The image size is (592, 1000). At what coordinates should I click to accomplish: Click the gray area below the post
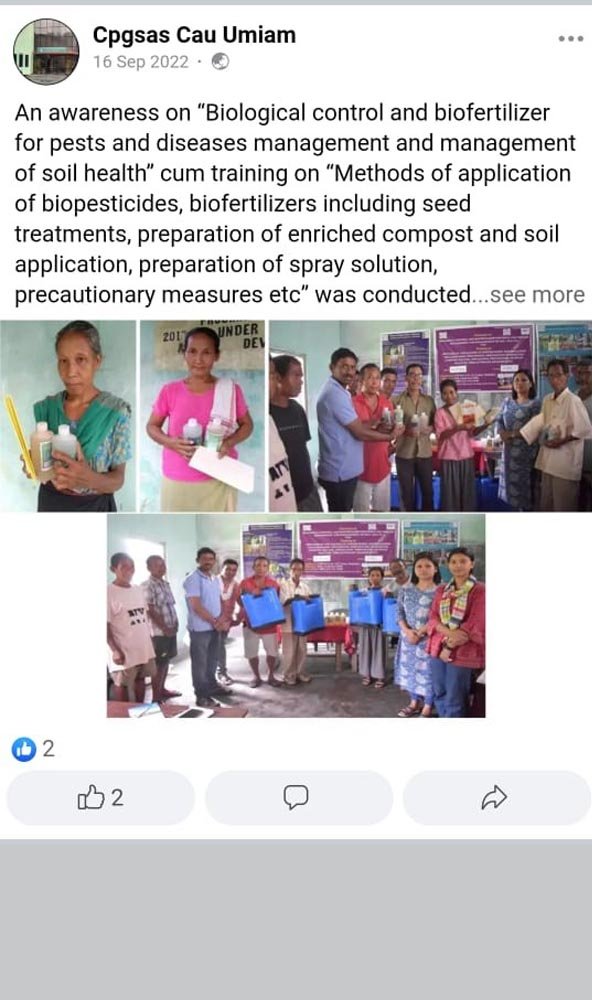[296, 919]
